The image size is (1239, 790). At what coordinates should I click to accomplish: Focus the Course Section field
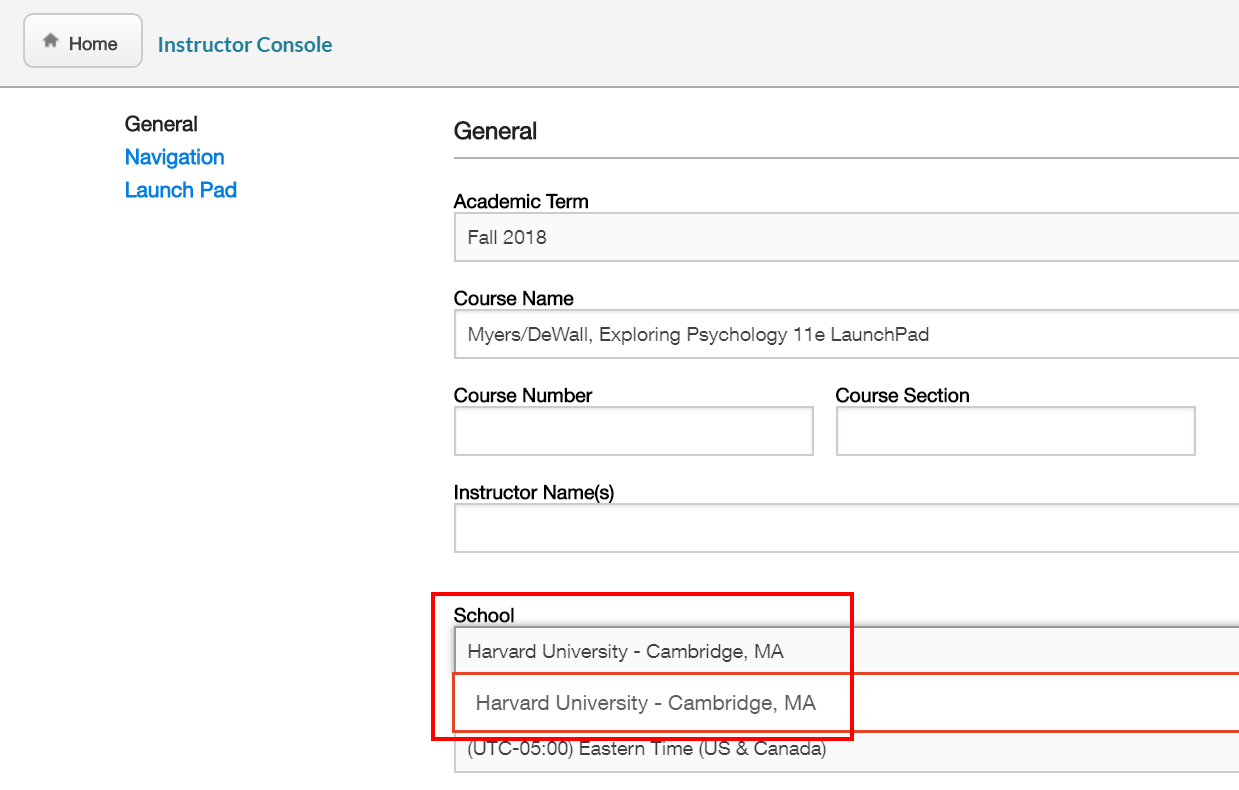(1014, 430)
